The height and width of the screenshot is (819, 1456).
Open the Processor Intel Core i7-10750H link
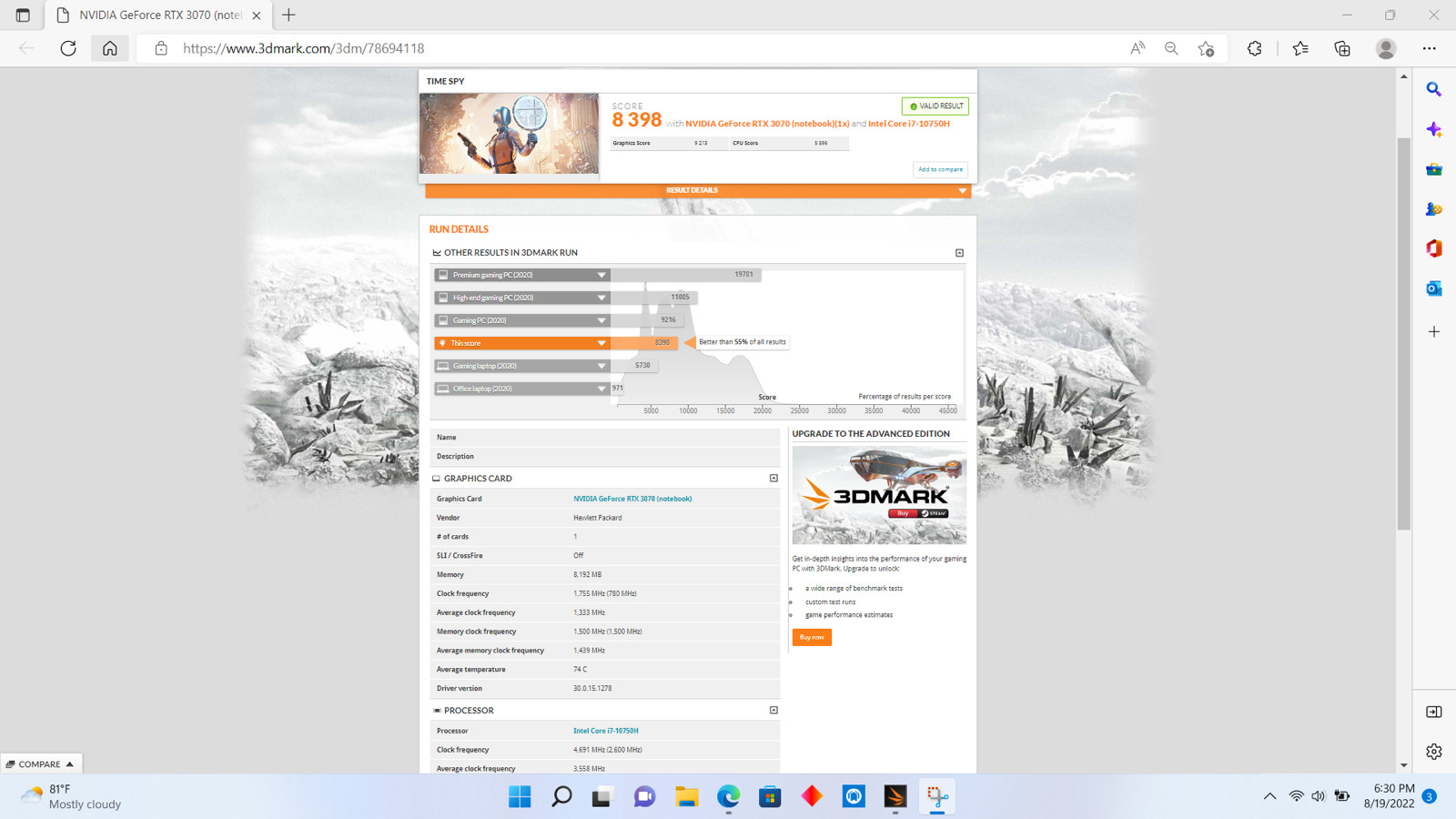pyautogui.click(x=606, y=731)
